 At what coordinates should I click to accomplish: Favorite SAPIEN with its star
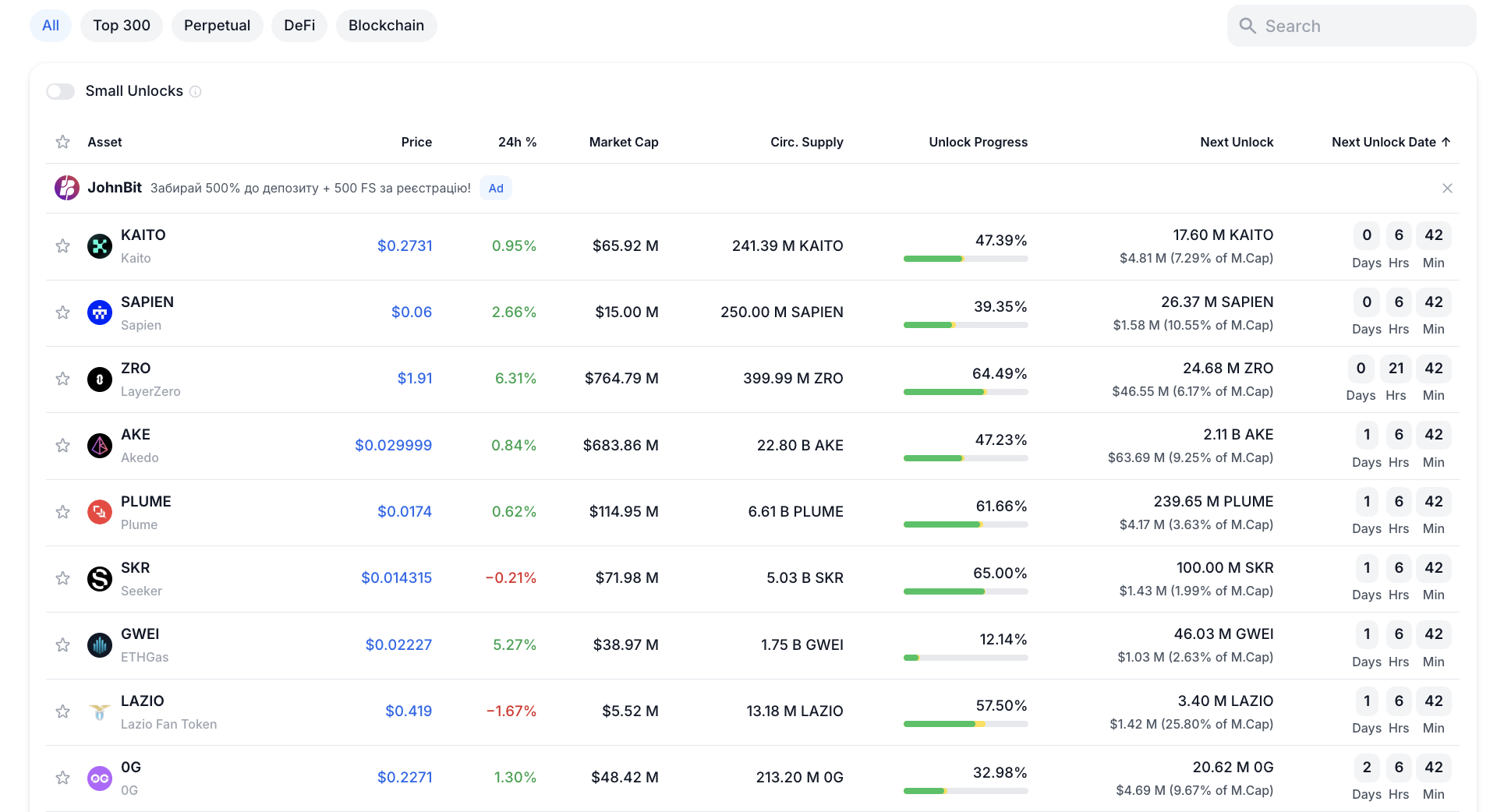tap(63, 312)
